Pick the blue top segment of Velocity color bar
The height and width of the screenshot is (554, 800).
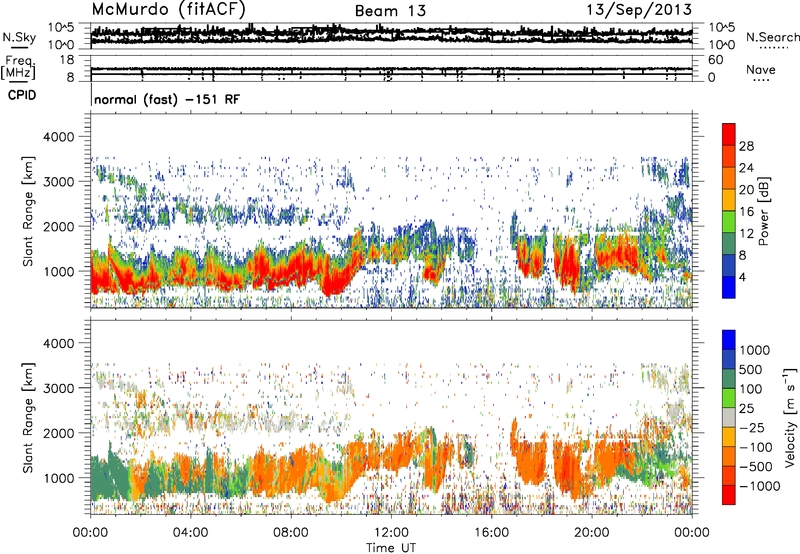click(729, 340)
